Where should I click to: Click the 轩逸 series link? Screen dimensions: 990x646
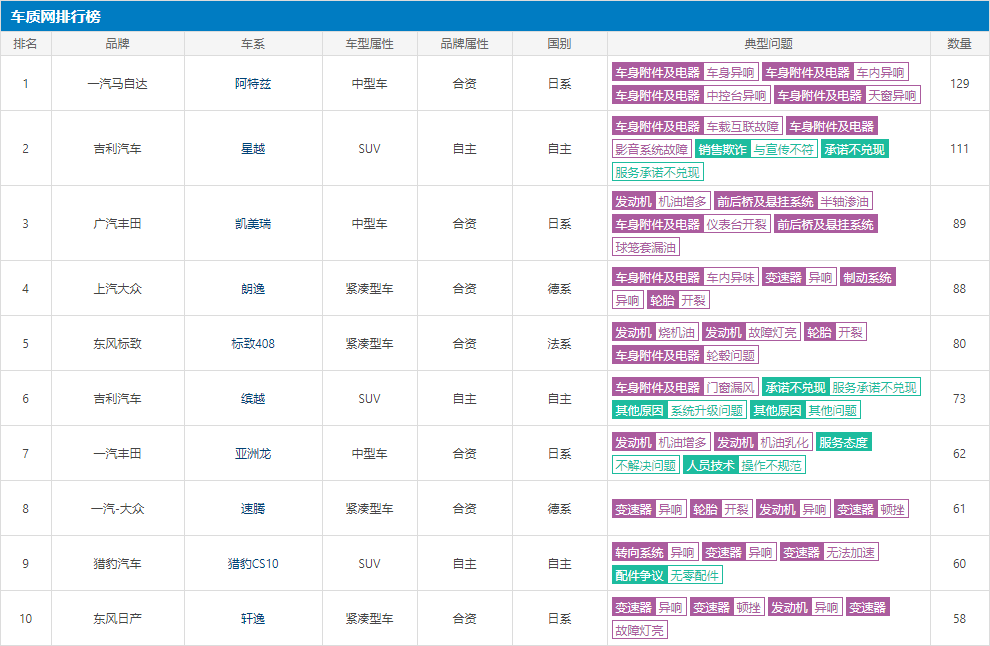pos(253,619)
